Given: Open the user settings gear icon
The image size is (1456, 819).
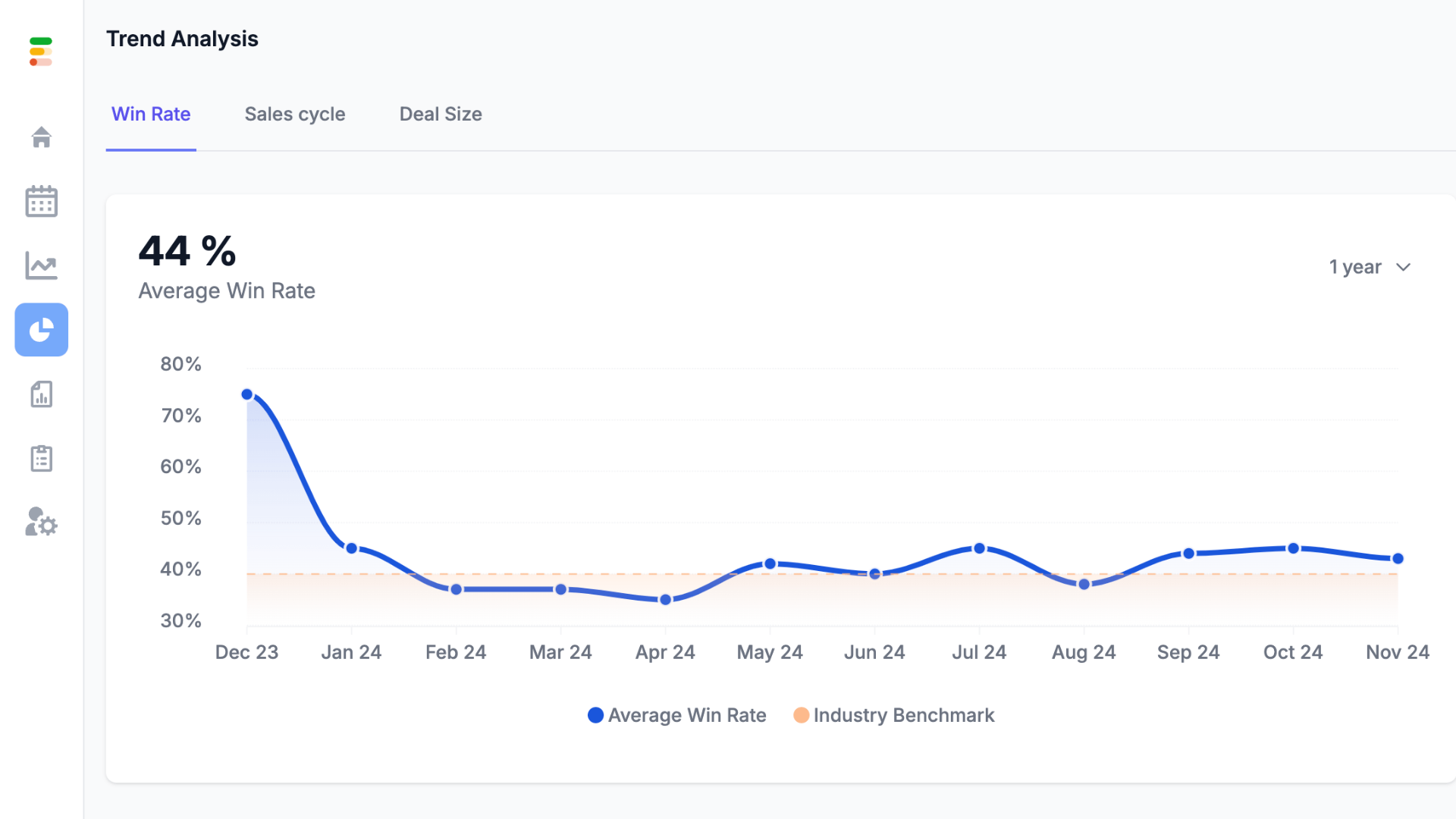Looking at the screenshot, I should (x=41, y=522).
